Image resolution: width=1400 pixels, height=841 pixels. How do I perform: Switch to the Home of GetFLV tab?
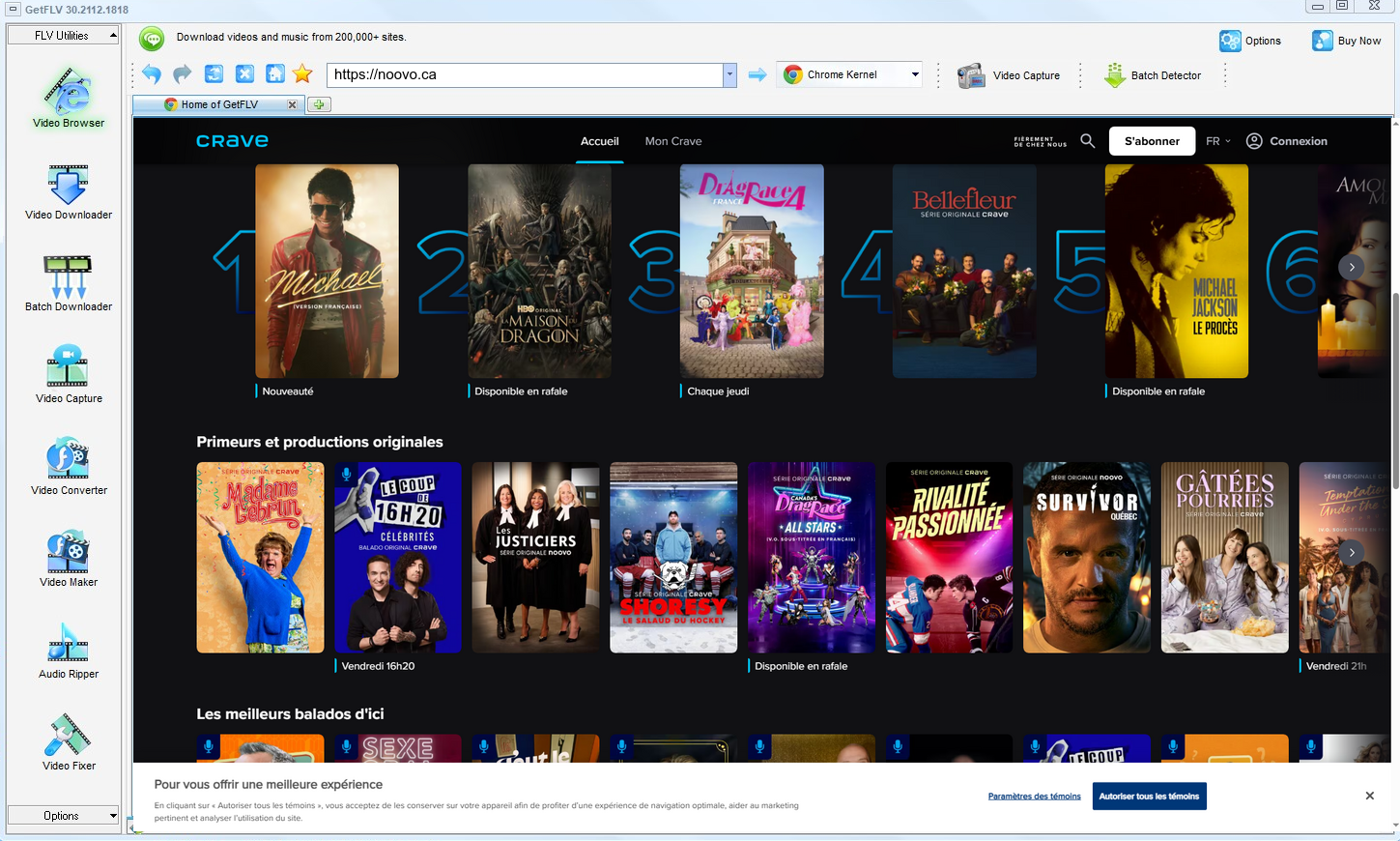coord(218,104)
